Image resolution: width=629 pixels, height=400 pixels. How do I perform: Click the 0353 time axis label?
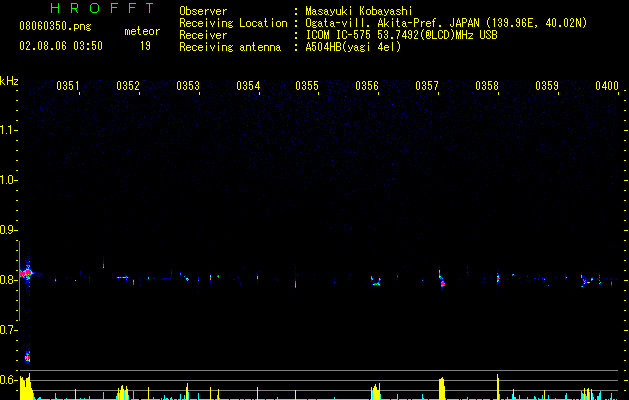coord(188,85)
